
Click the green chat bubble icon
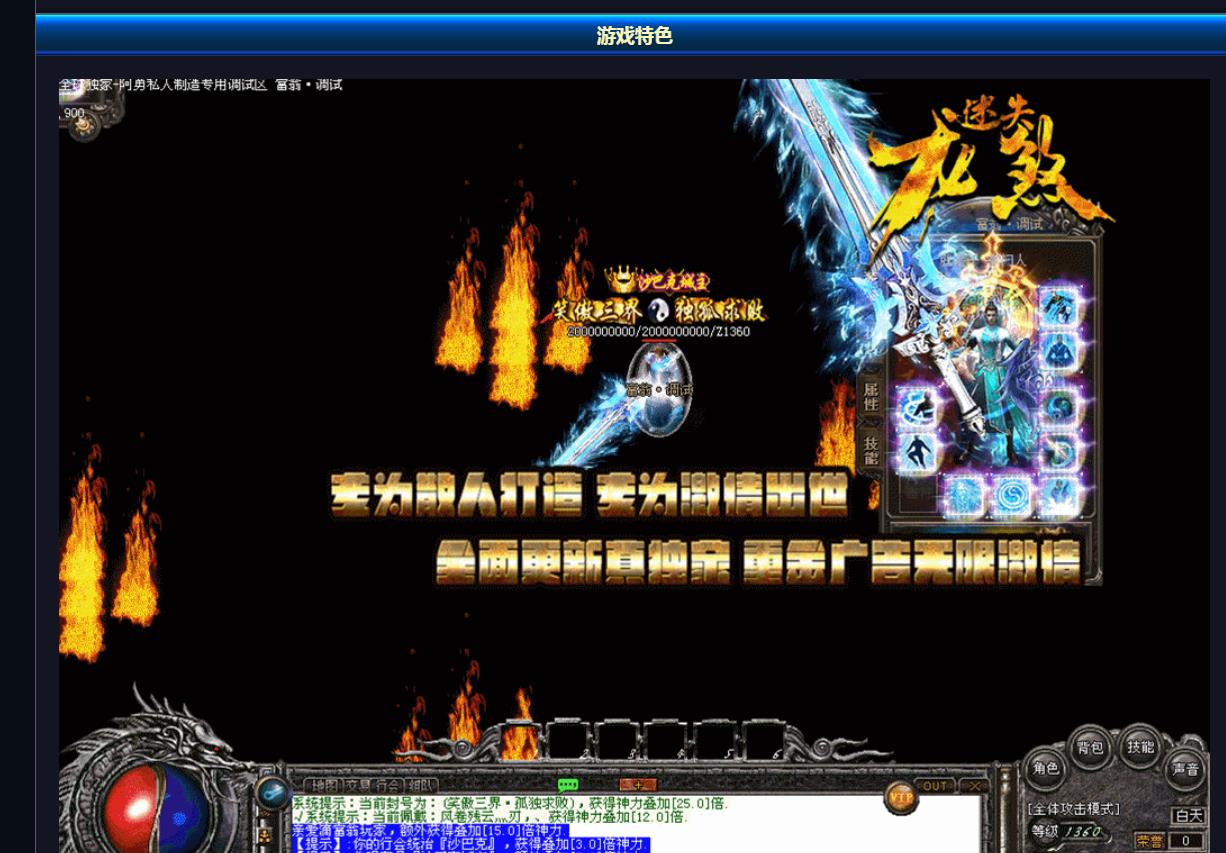click(568, 785)
